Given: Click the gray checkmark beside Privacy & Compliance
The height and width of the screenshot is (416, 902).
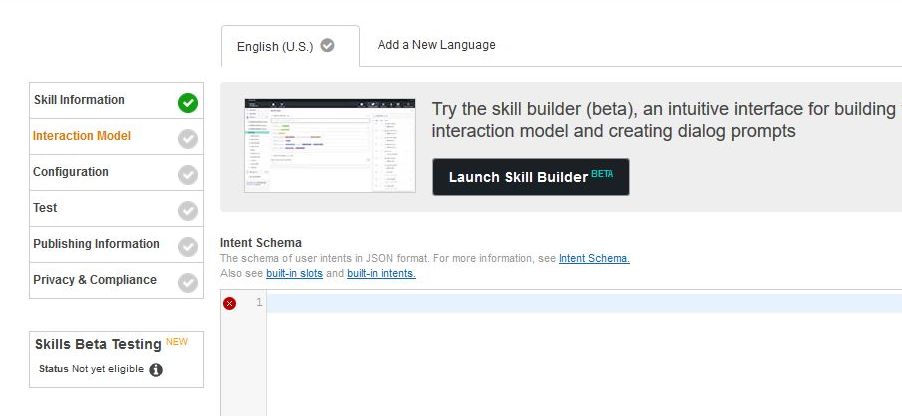Looking at the screenshot, I should [187, 282].
